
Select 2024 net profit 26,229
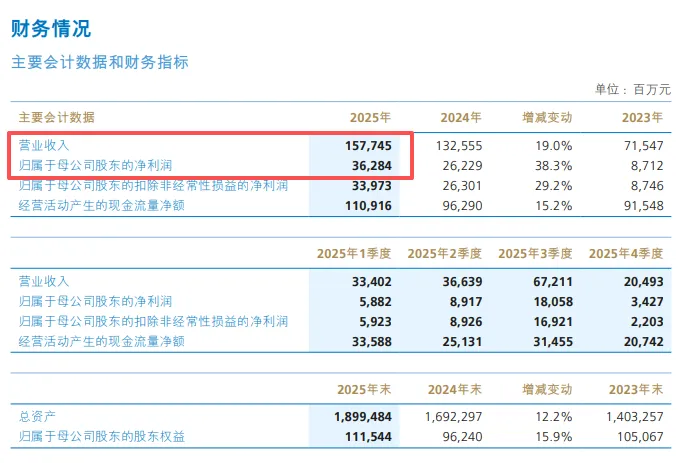click(463, 165)
